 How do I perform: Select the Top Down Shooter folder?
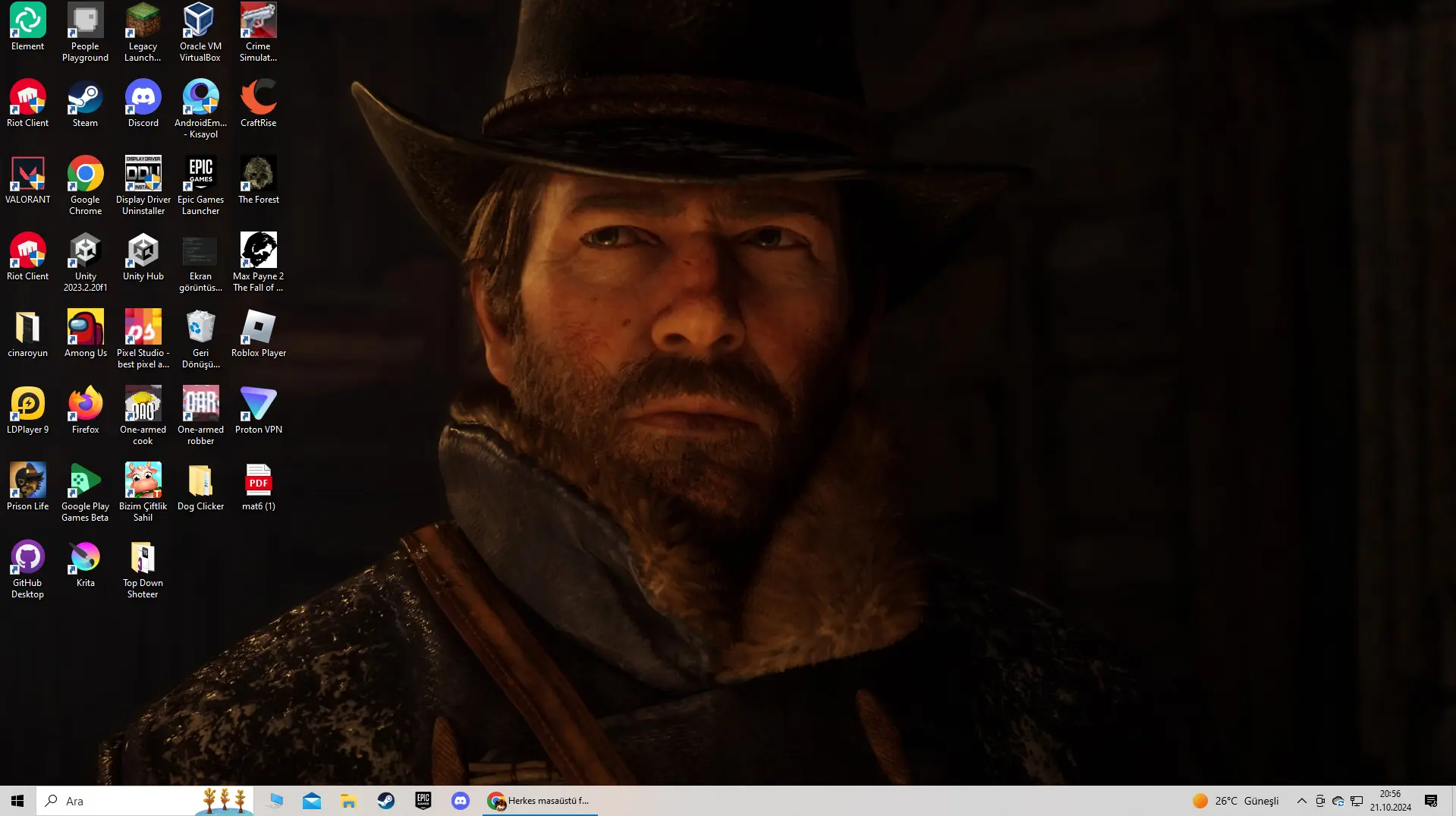(143, 569)
